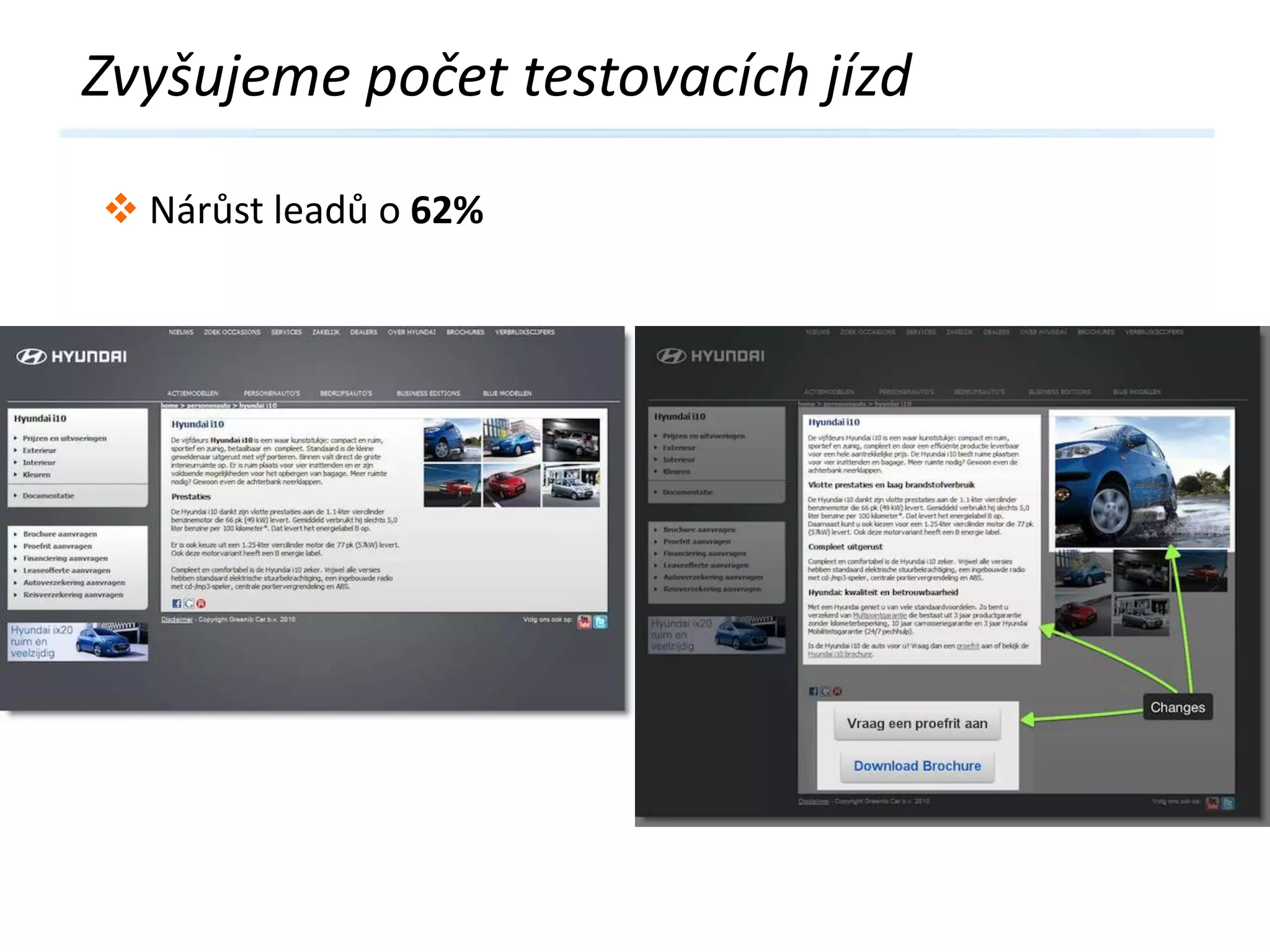Open NIEUWS in the left page top menu

[x=181, y=332]
